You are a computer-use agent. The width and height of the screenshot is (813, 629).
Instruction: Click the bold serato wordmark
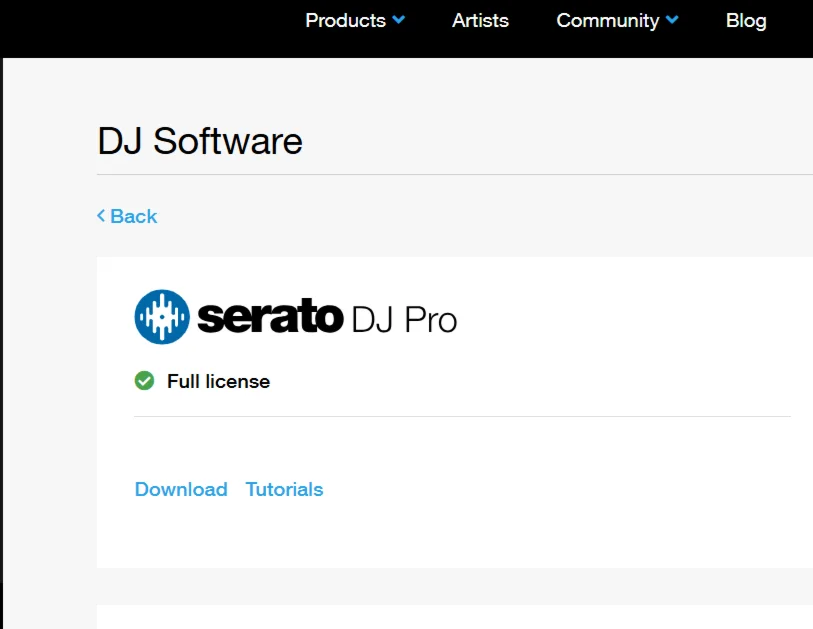270,318
